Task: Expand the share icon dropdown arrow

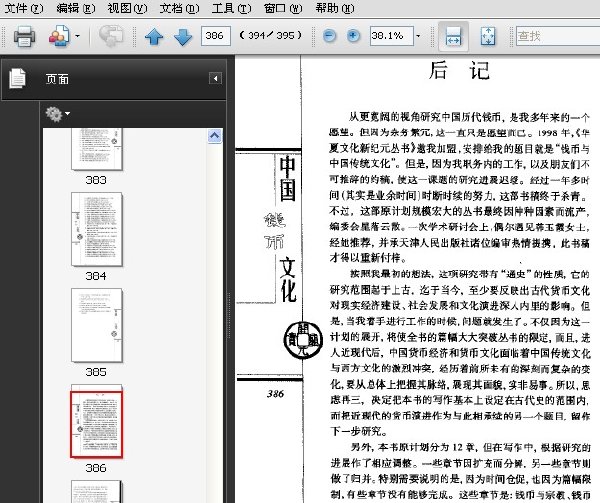Action: coord(77,36)
